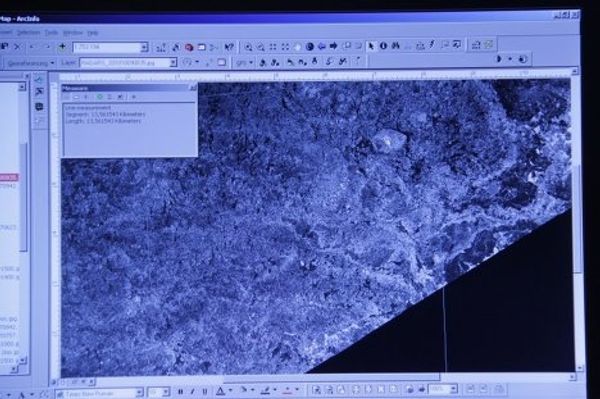Open the font size dropdown
600x399 pixels.
click(x=166, y=392)
